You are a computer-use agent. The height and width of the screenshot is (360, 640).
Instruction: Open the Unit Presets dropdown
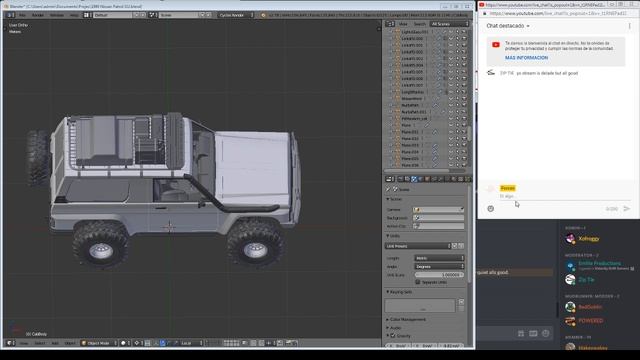pyautogui.click(x=418, y=246)
